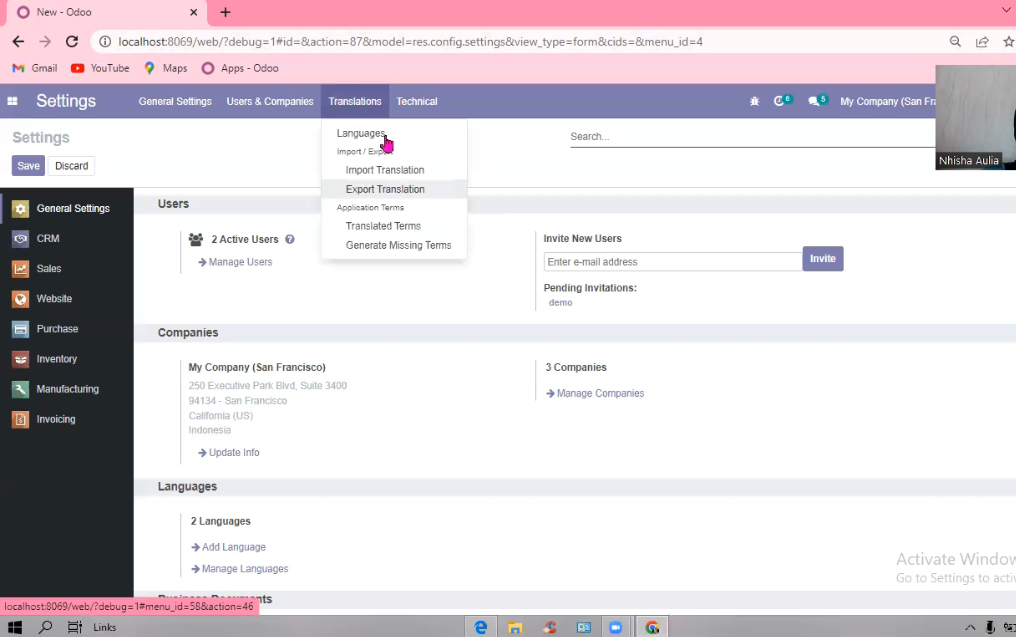Click the Settings app title in navbar
Screen dimensions: 1016x637
point(66,101)
